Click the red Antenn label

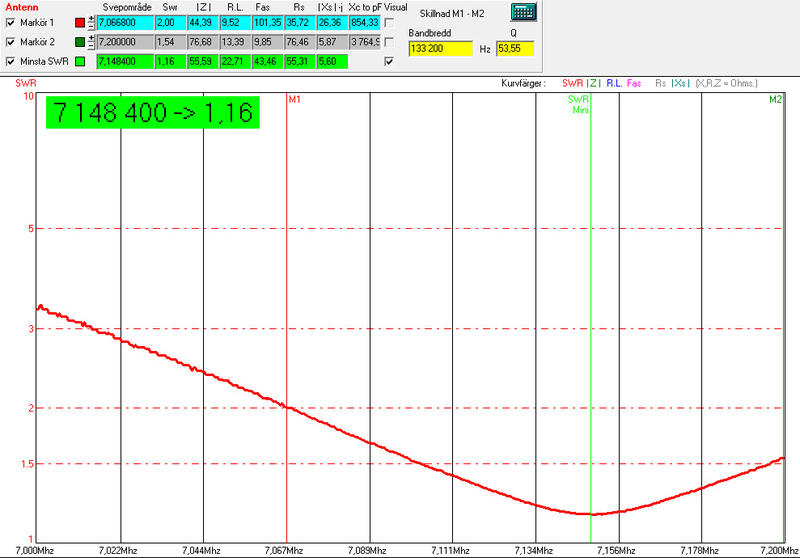click(x=21, y=8)
